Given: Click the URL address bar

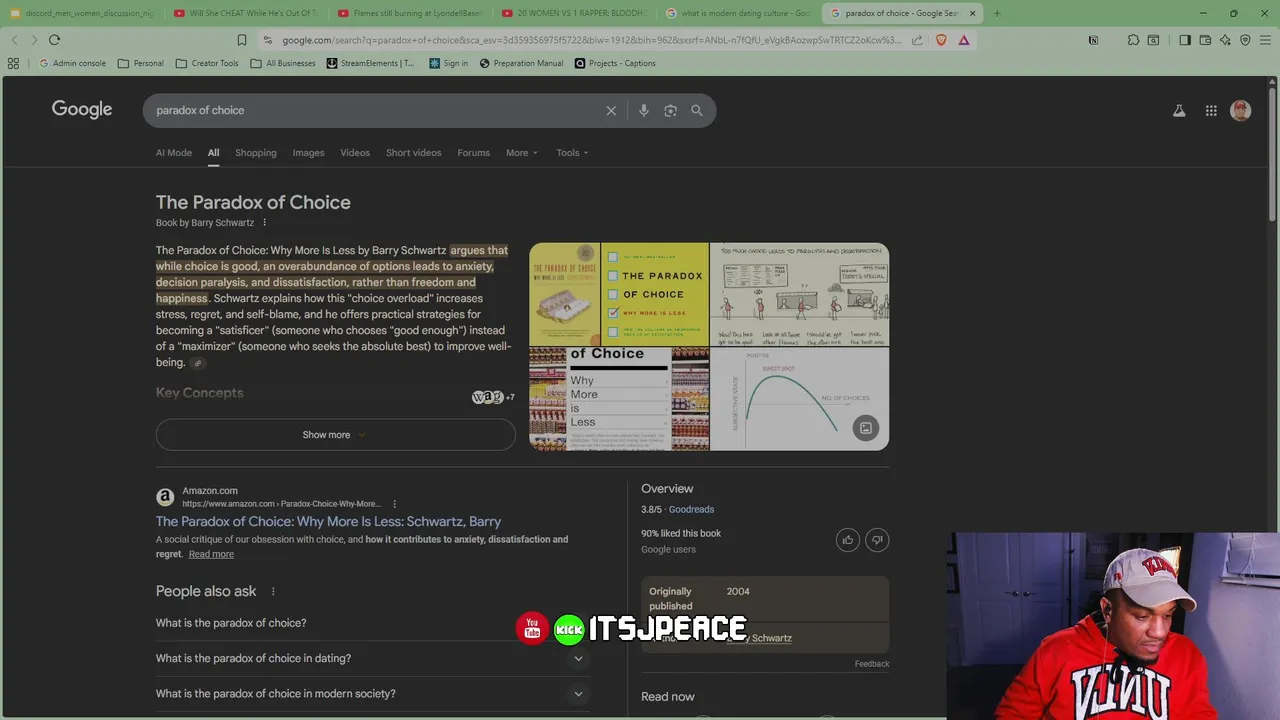Looking at the screenshot, I should pyautogui.click(x=590, y=40).
